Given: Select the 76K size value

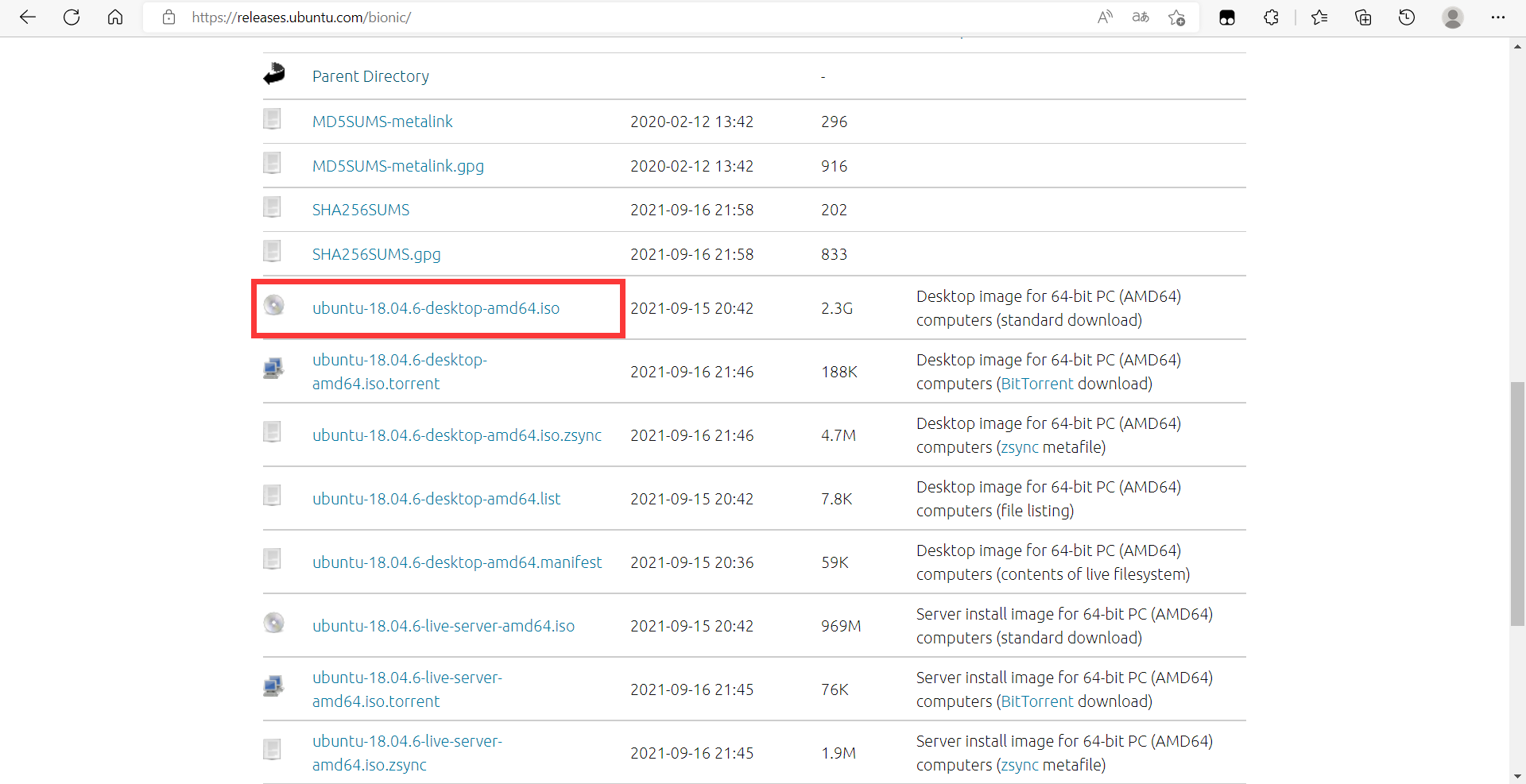Looking at the screenshot, I should tap(835, 689).
